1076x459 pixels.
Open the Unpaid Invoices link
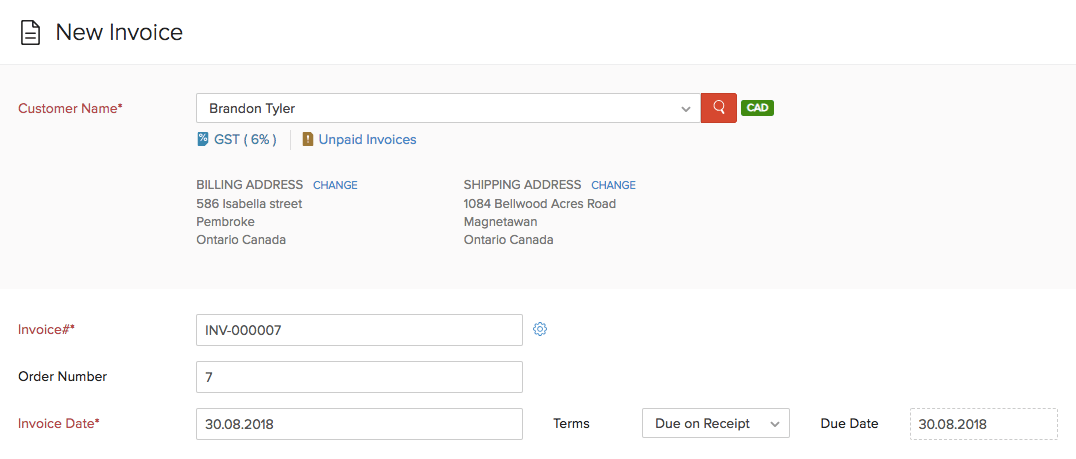click(x=367, y=140)
